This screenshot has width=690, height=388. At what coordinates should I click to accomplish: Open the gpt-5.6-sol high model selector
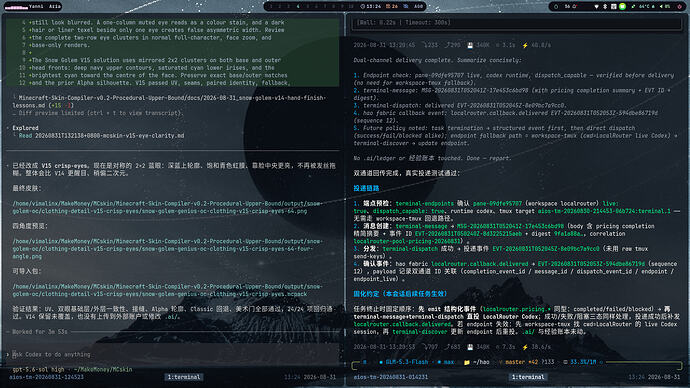tap(38, 370)
